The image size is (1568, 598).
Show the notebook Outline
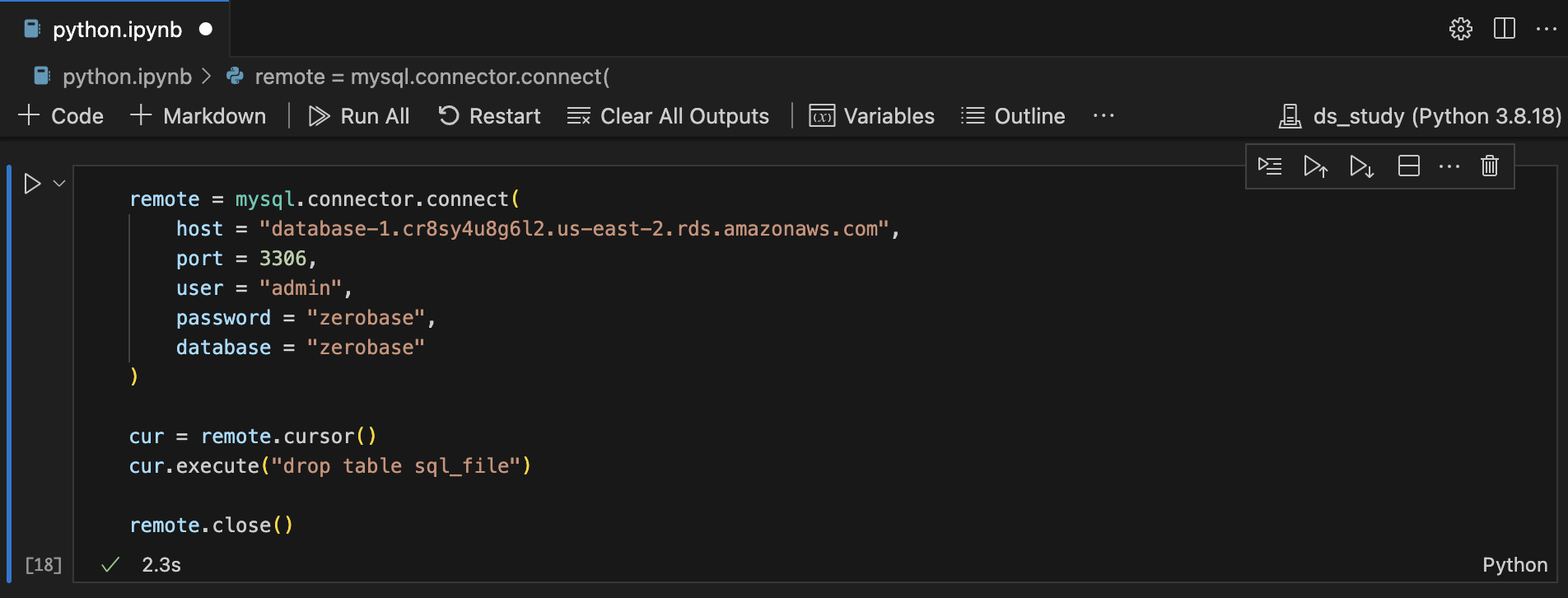(1013, 116)
